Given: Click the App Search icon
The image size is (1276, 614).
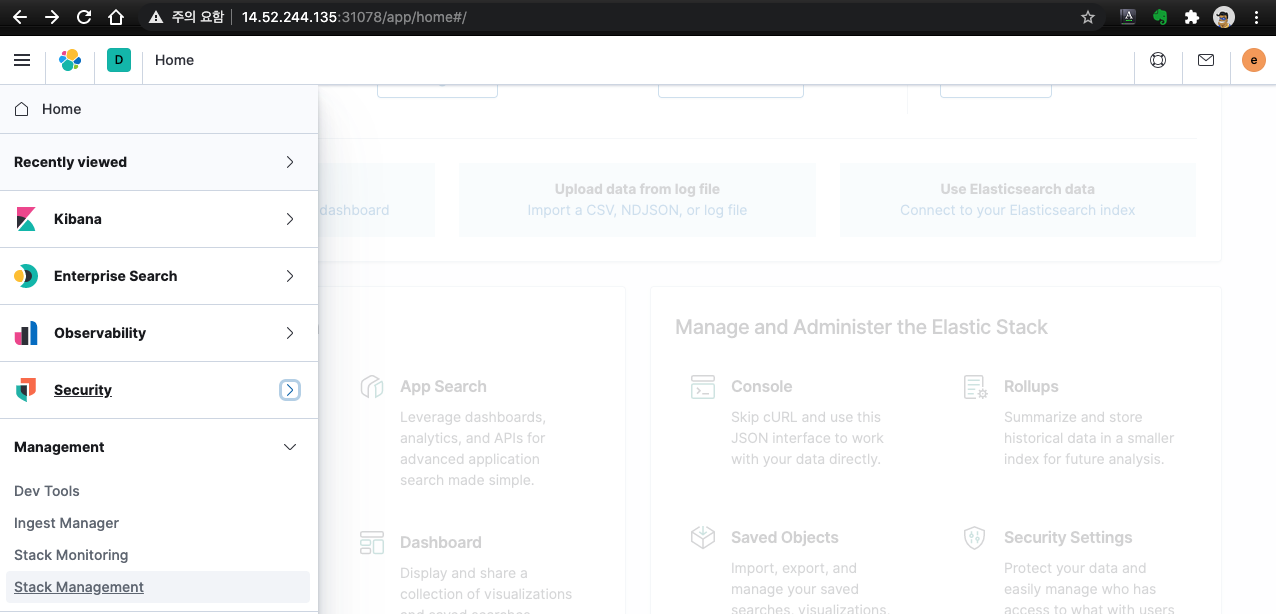Looking at the screenshot, I should (x=372, y=387).
